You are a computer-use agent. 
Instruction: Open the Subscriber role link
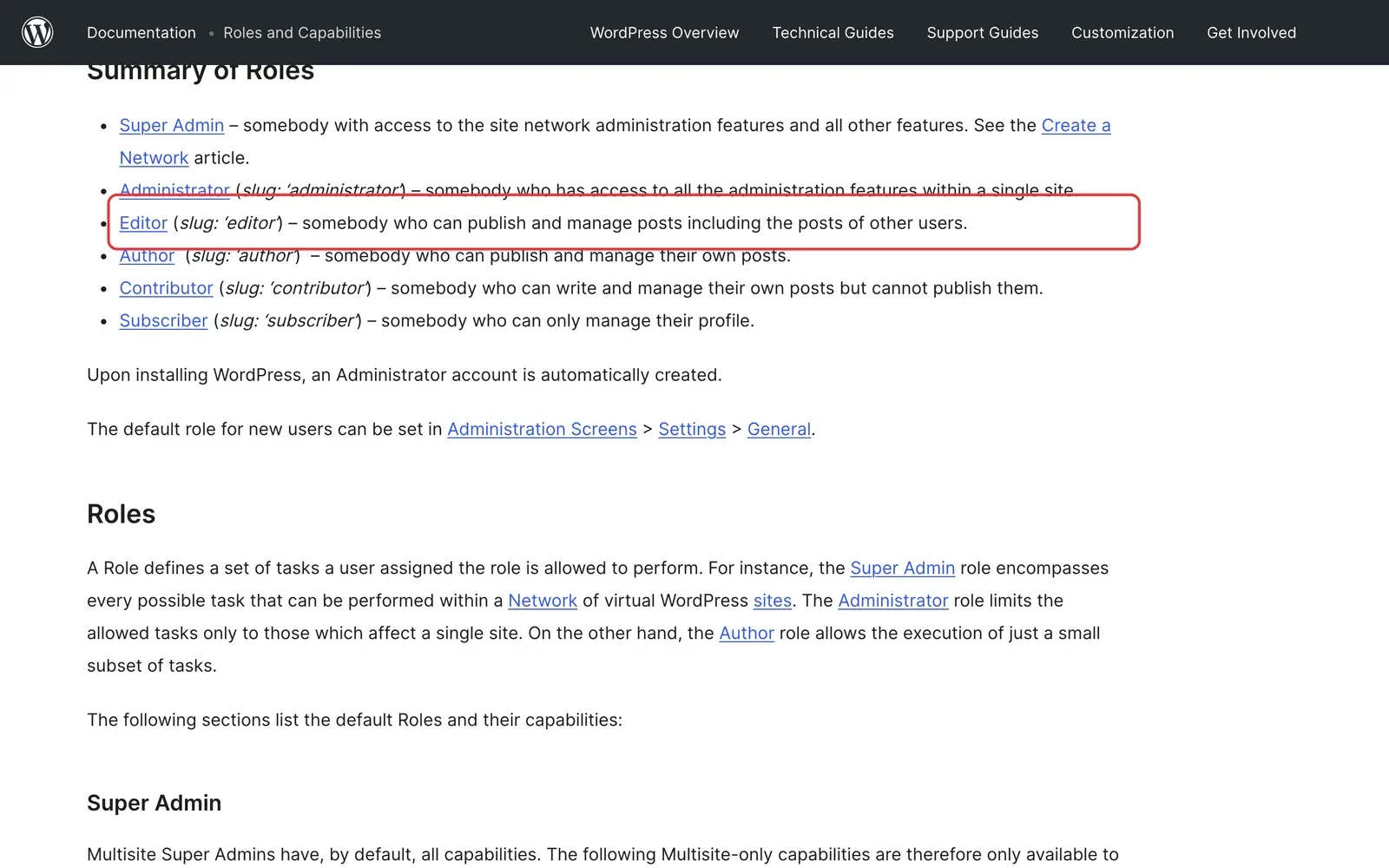[x=163, y=321]
